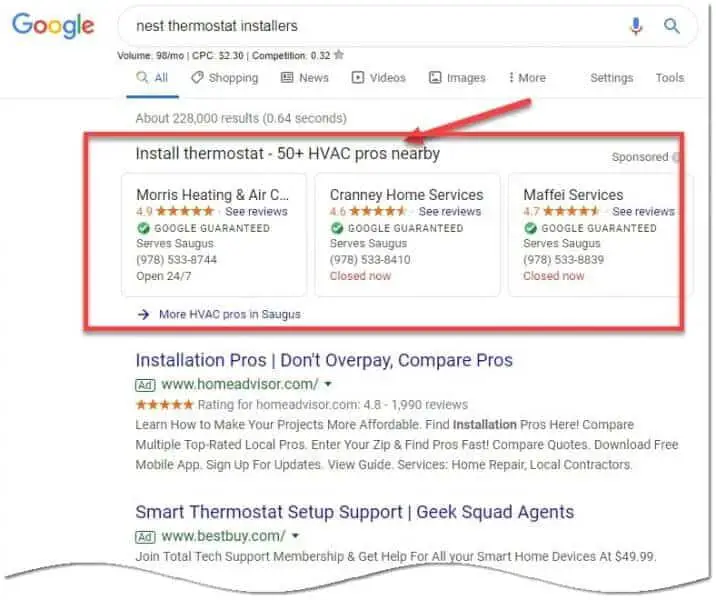Open search Tools
716x600 pixels.
pyautogui.click(x=670, y=78)
